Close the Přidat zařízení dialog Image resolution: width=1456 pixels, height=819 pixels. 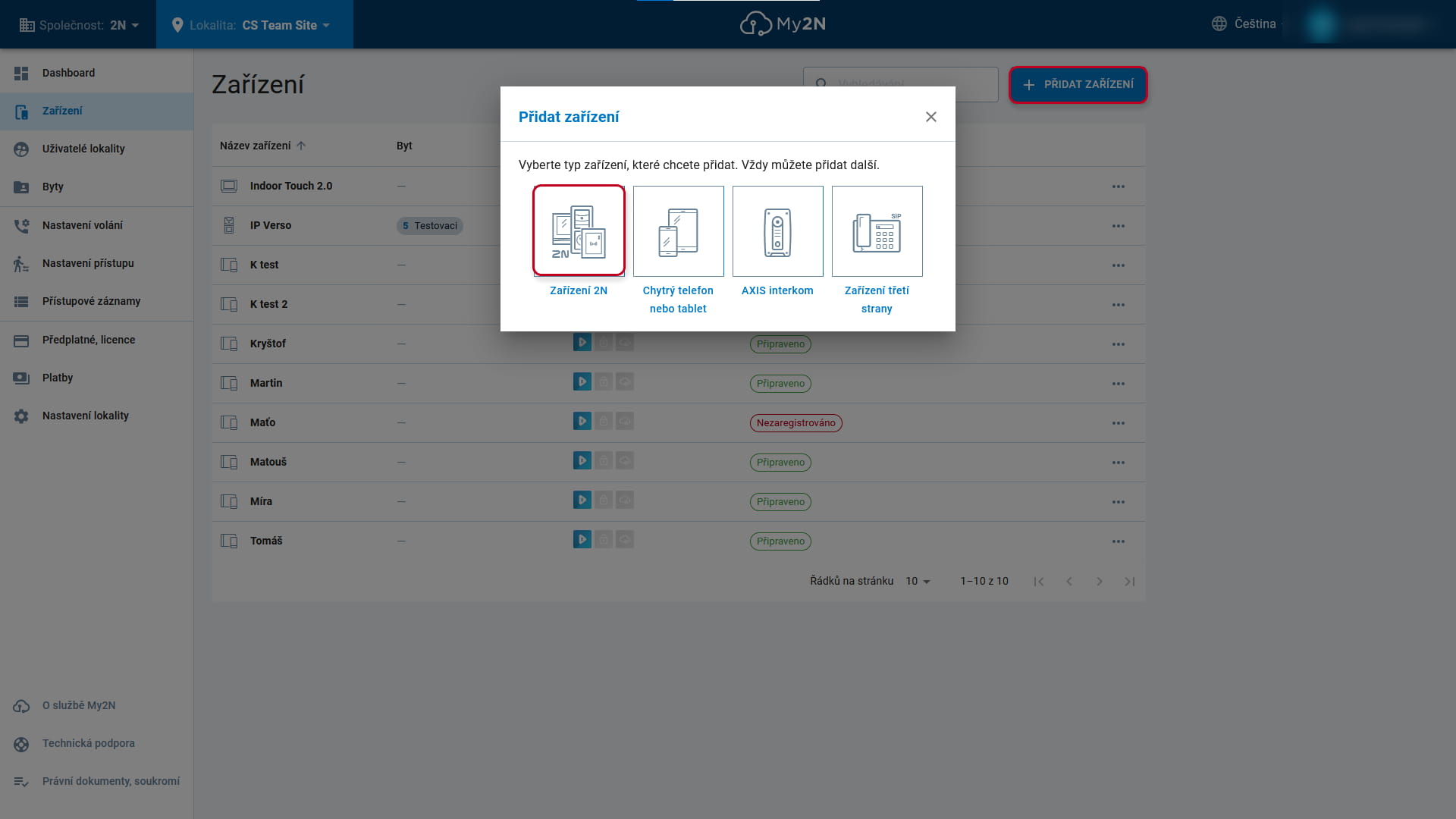[x=931, y=117]
